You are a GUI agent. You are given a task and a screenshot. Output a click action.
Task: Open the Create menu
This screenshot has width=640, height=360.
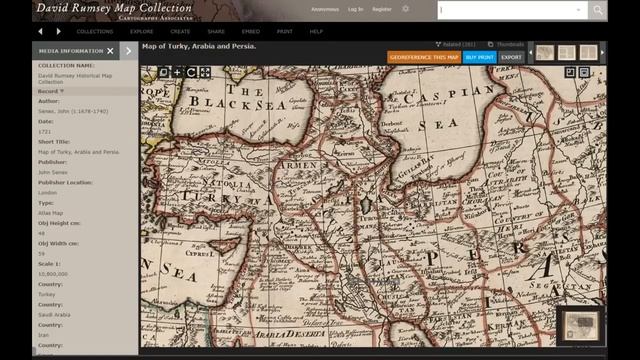click(x=180, y=31)
